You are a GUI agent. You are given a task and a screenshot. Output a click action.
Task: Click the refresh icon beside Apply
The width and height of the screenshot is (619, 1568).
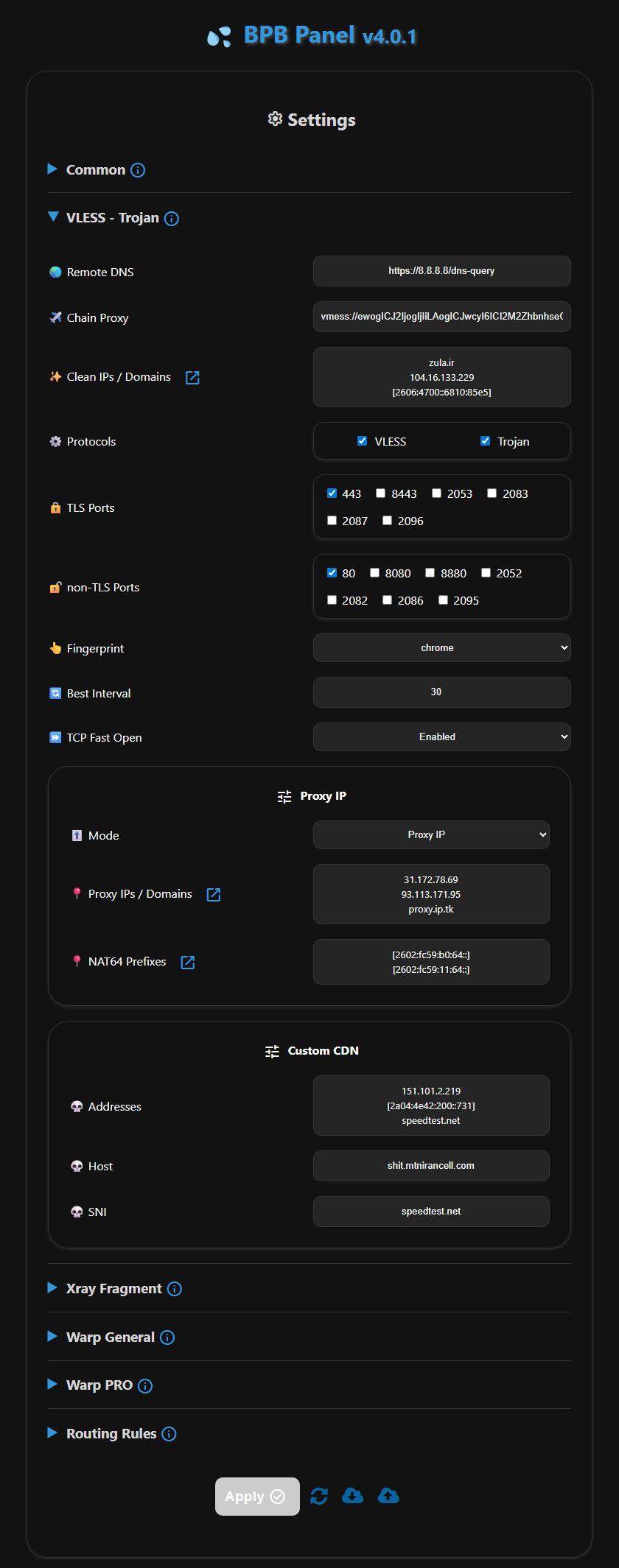tap(319, 1497)
